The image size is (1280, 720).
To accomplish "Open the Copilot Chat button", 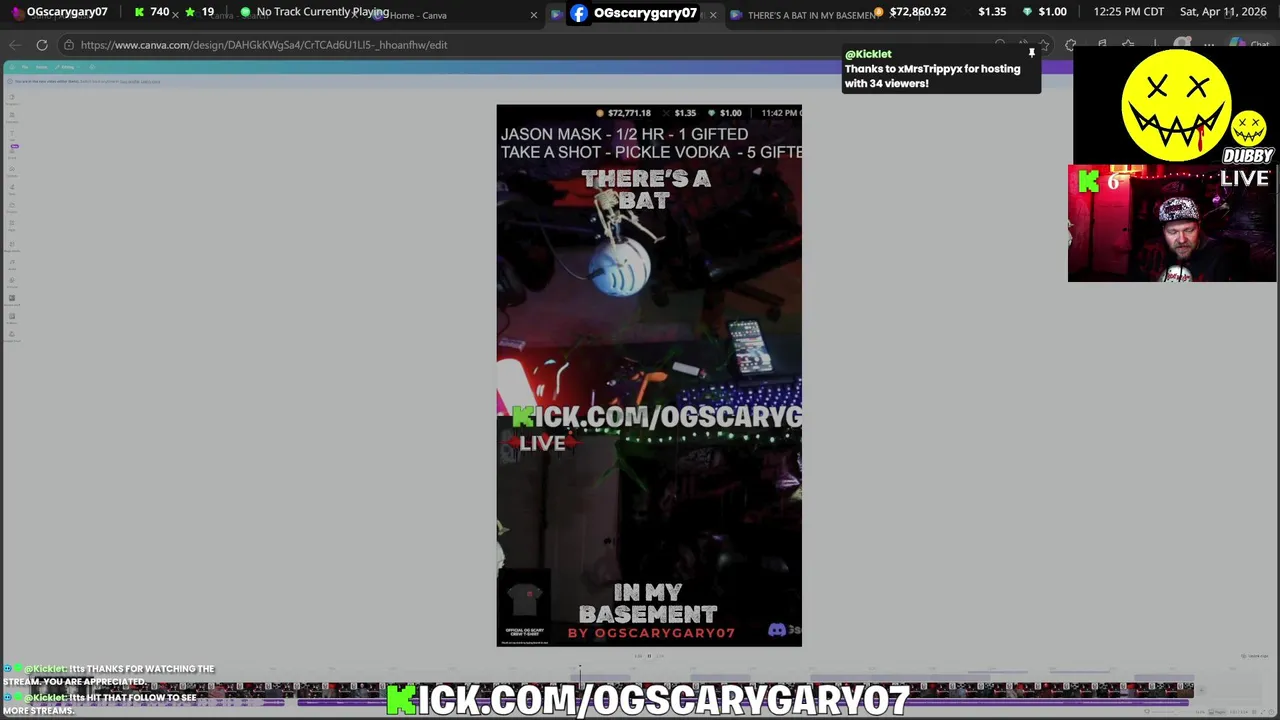I will tap(1250, 45).
